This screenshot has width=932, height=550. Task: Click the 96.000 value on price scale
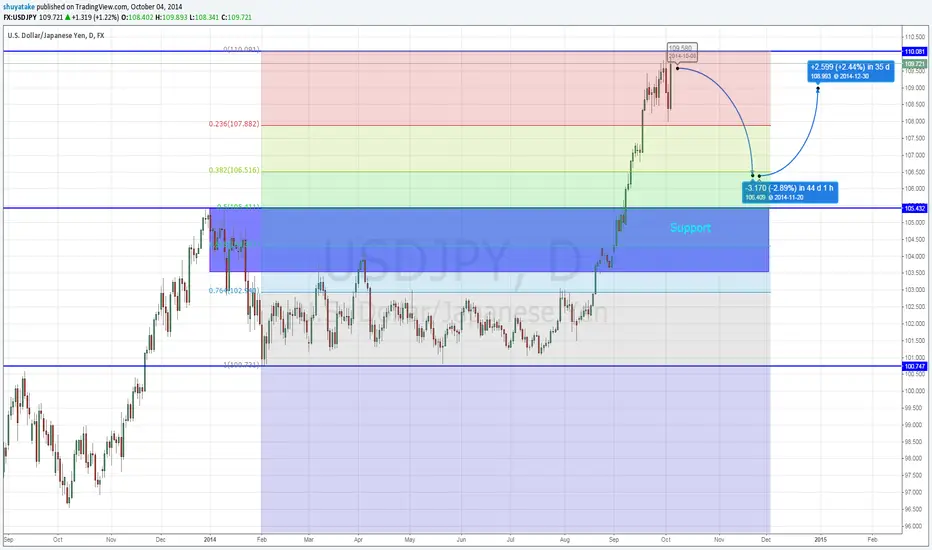point(914,526)
